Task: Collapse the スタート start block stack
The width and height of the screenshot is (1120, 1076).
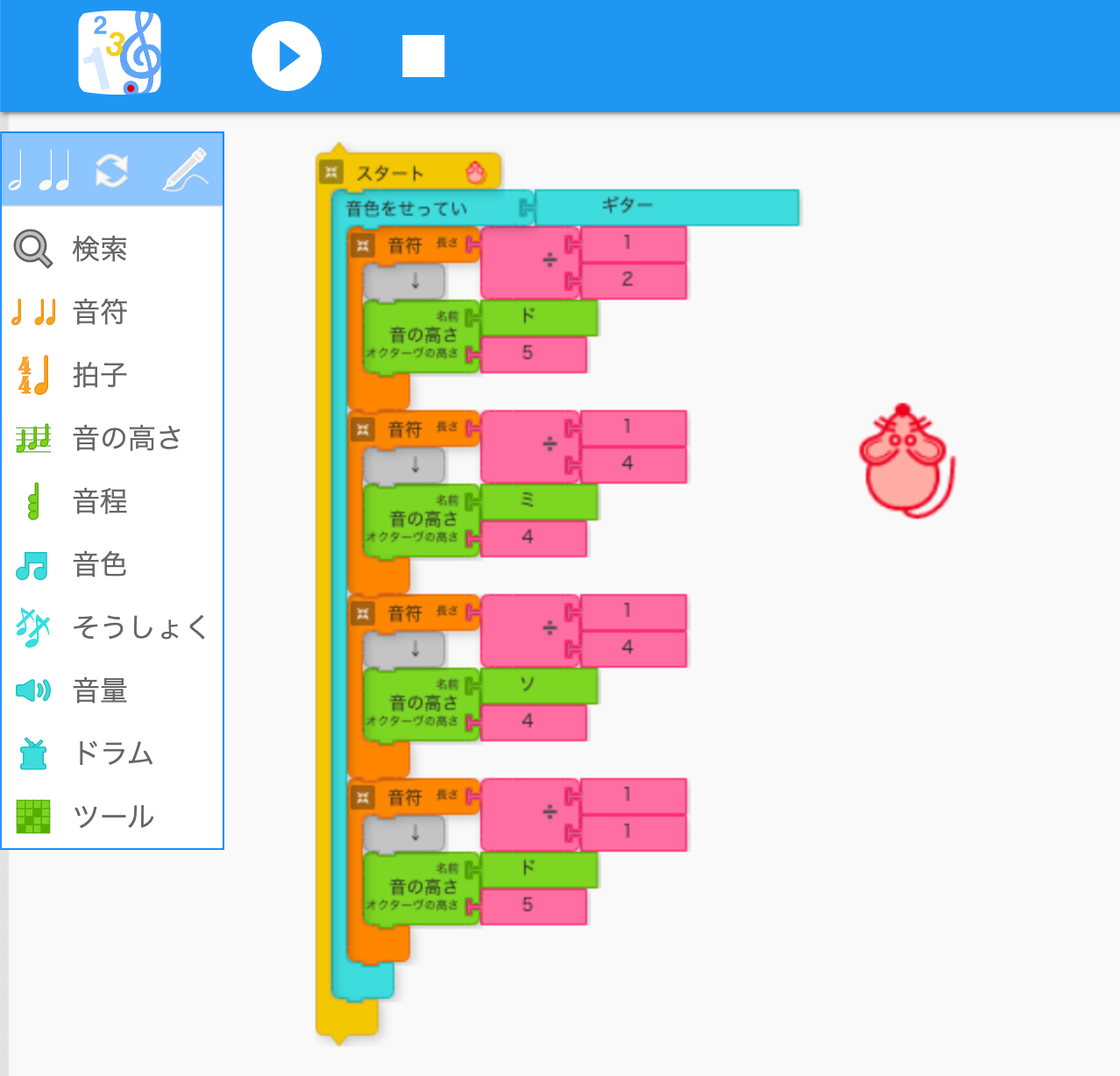Action: click(x=332, y=172)
